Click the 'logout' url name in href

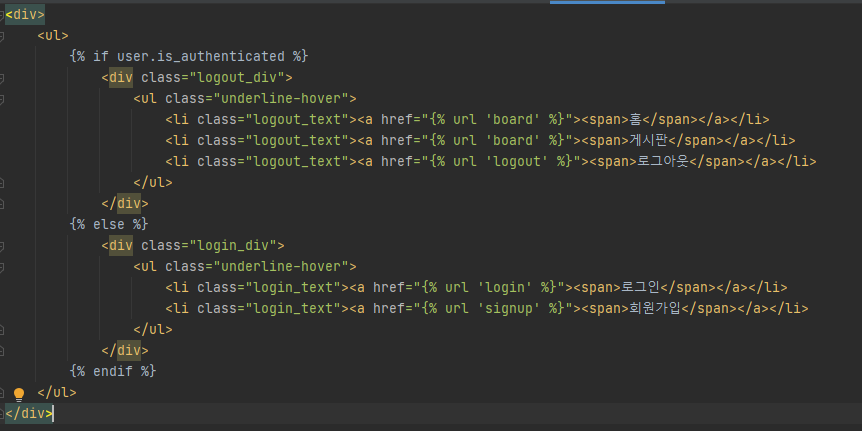pyautogui.click(x=516, y=162)
